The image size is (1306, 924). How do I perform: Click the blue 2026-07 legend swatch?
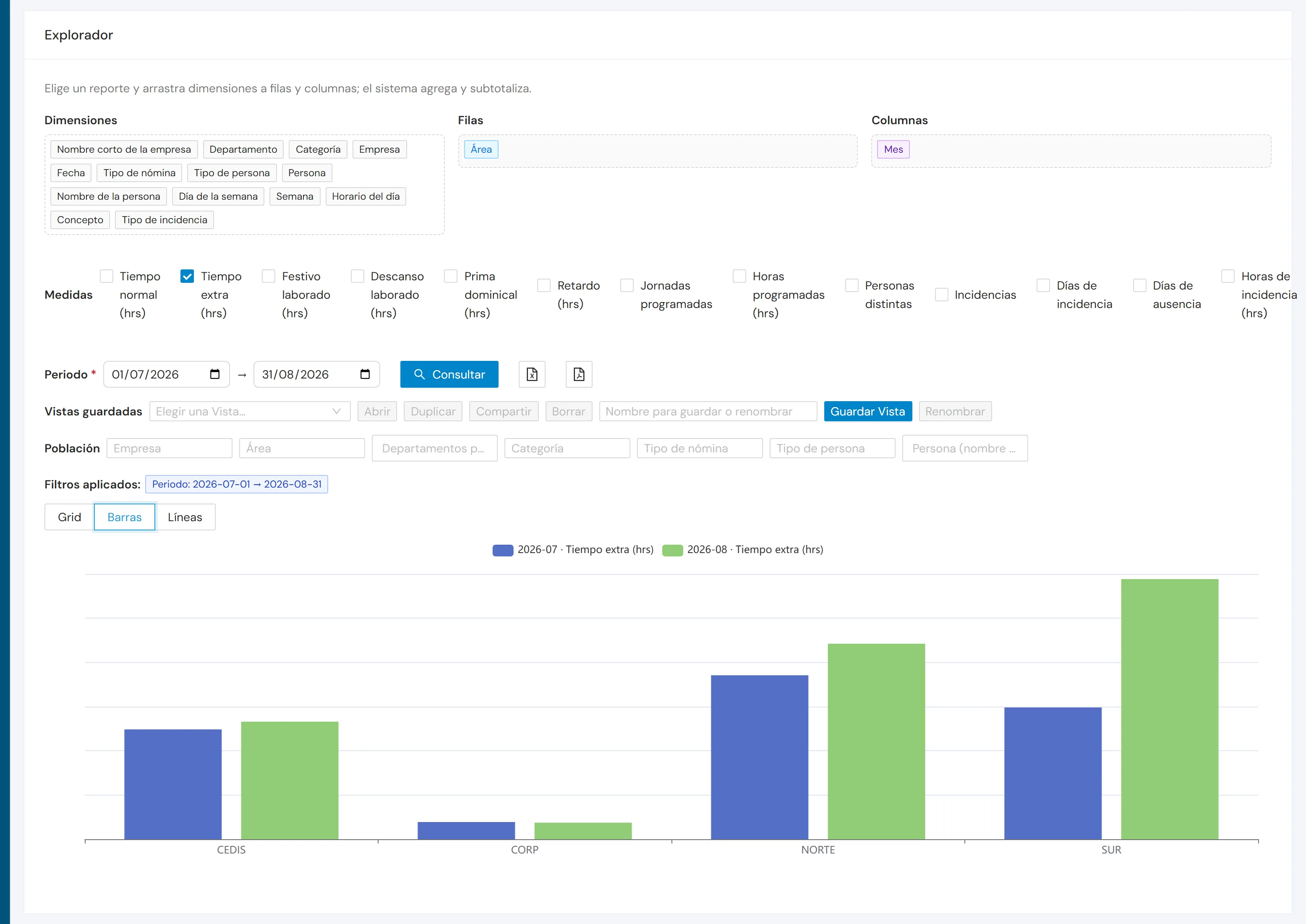(502, 550)
